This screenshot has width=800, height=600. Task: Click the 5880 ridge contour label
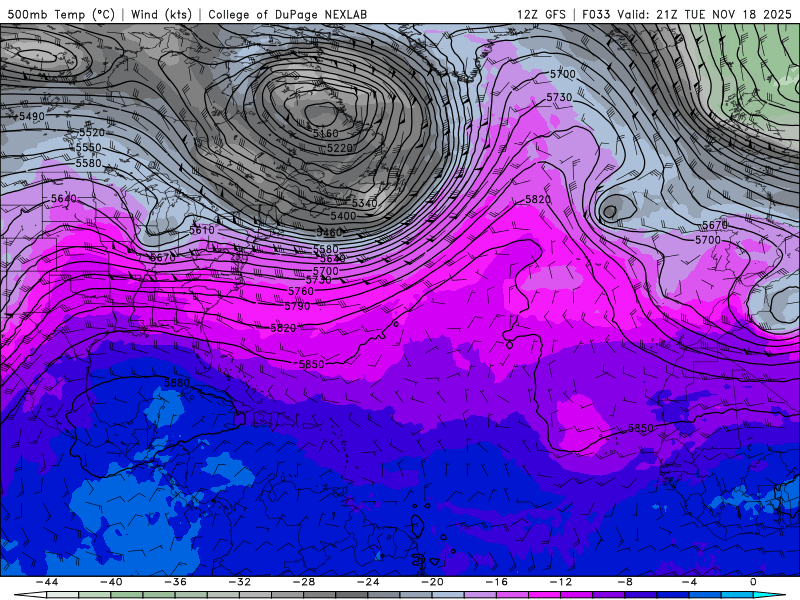(x=177, y=383)
